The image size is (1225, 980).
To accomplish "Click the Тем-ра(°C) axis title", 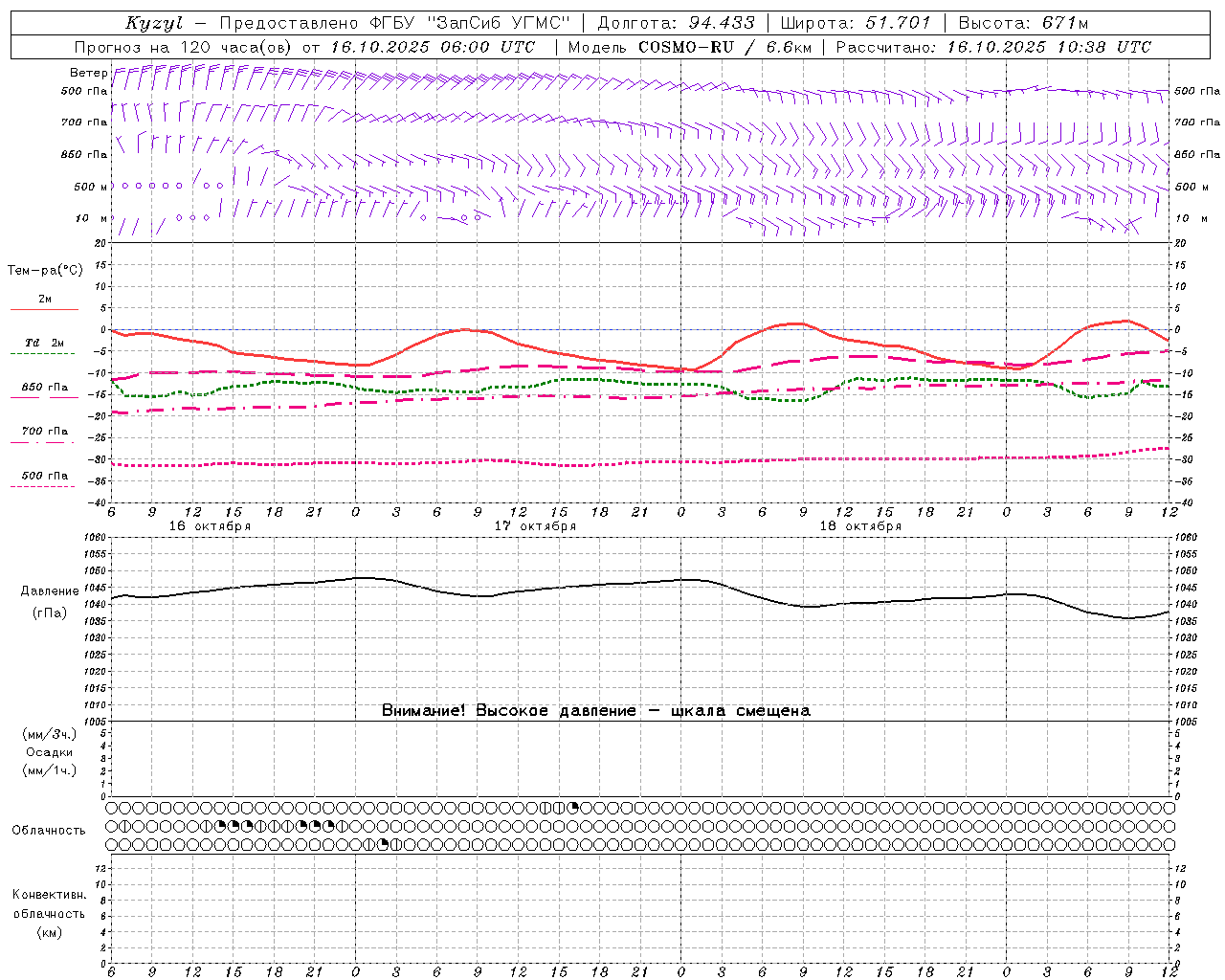I will [x=45, y=270].
